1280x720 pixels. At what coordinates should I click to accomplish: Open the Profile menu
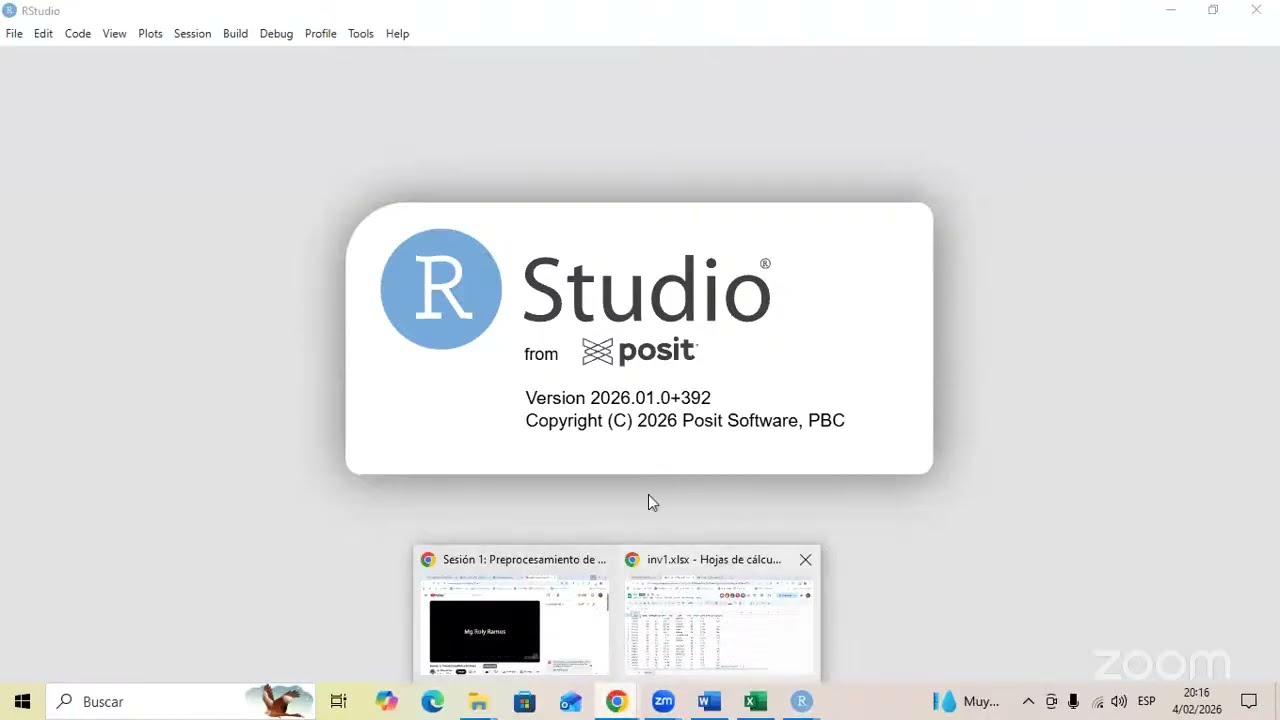(x=320, y=33)
